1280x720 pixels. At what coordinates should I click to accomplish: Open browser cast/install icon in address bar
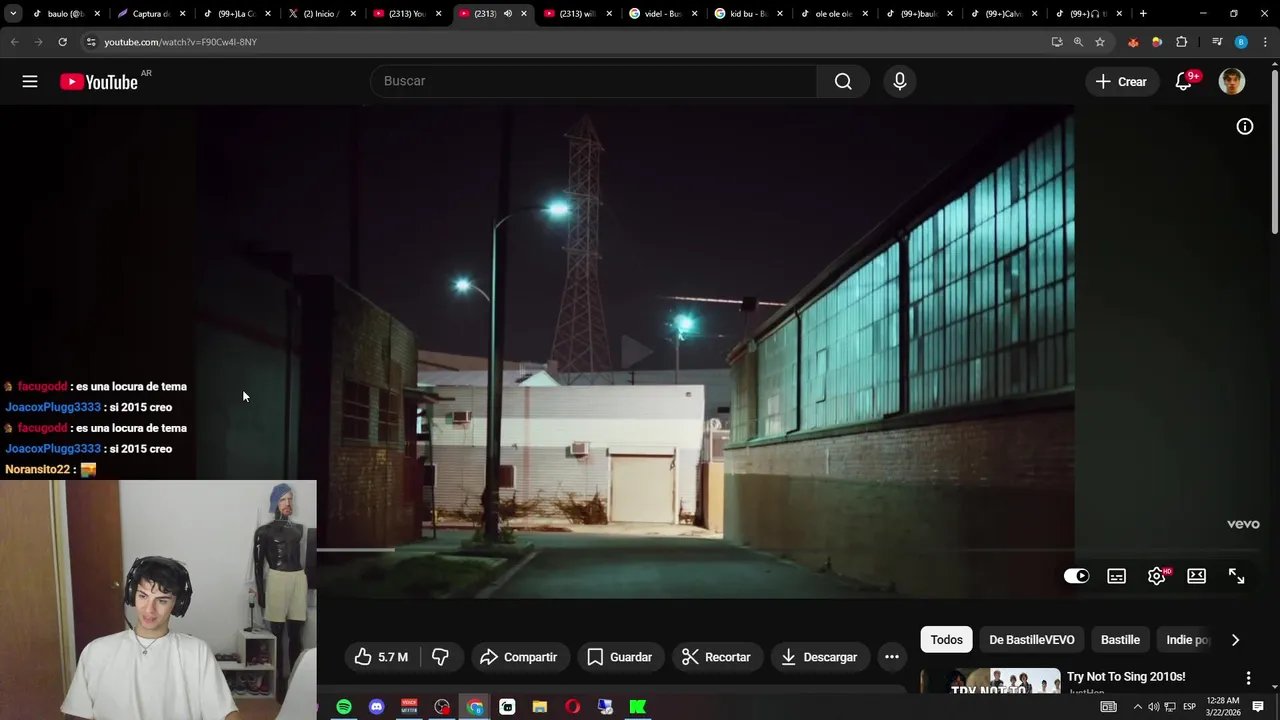1057,42
